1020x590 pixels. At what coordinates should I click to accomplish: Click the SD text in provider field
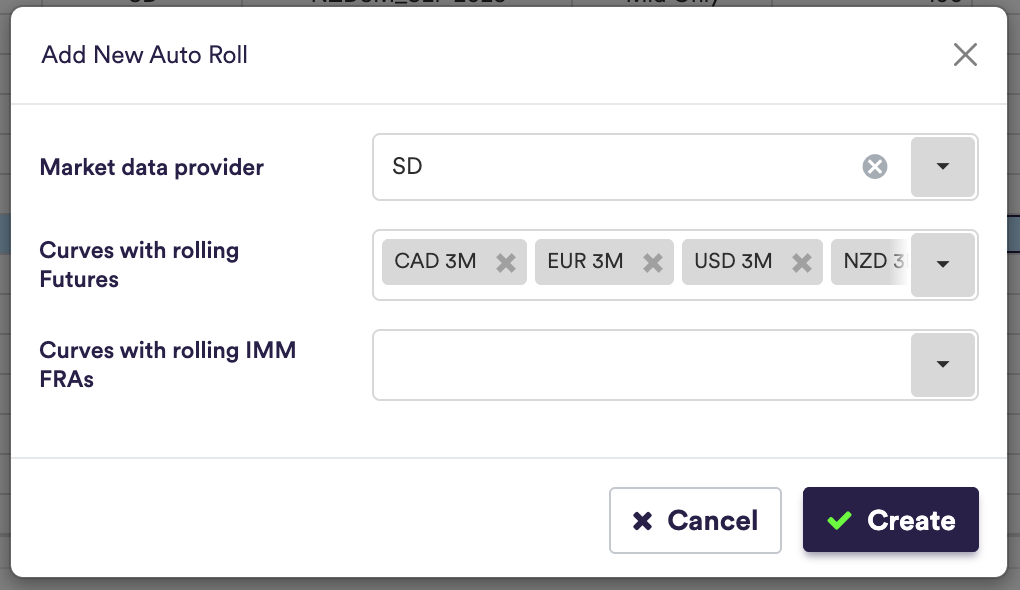(408, 167)
